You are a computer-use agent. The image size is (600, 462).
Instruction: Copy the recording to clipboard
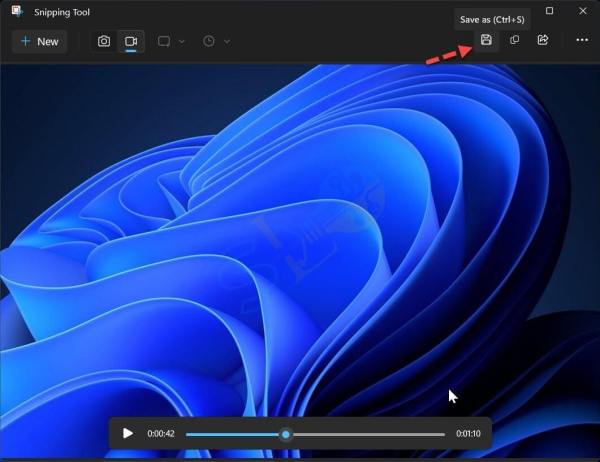515,40
